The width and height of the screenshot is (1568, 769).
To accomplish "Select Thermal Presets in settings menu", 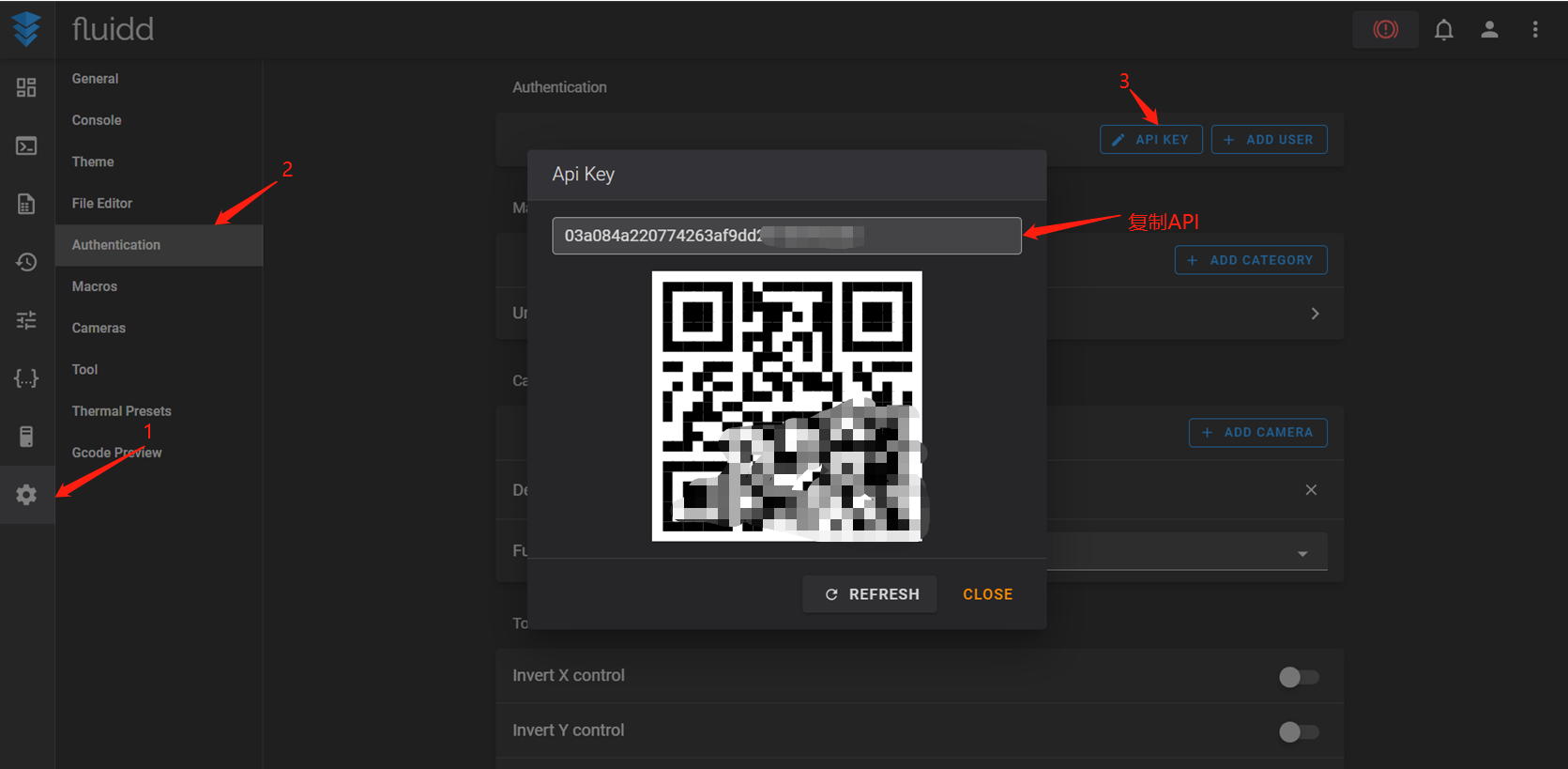I will [x=122, y=411].
